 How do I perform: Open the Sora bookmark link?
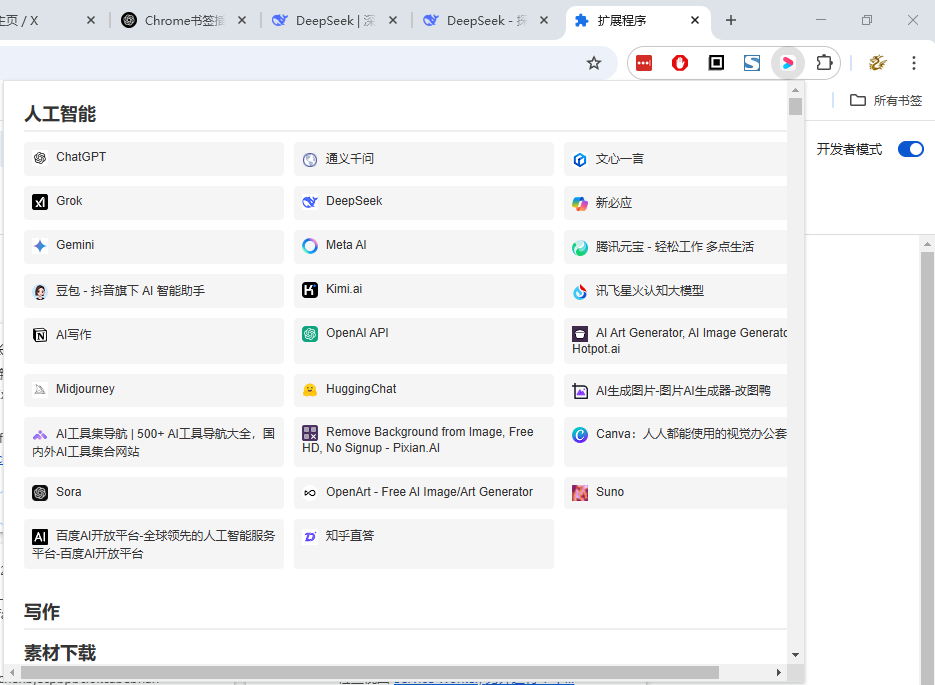click(154, 492)
